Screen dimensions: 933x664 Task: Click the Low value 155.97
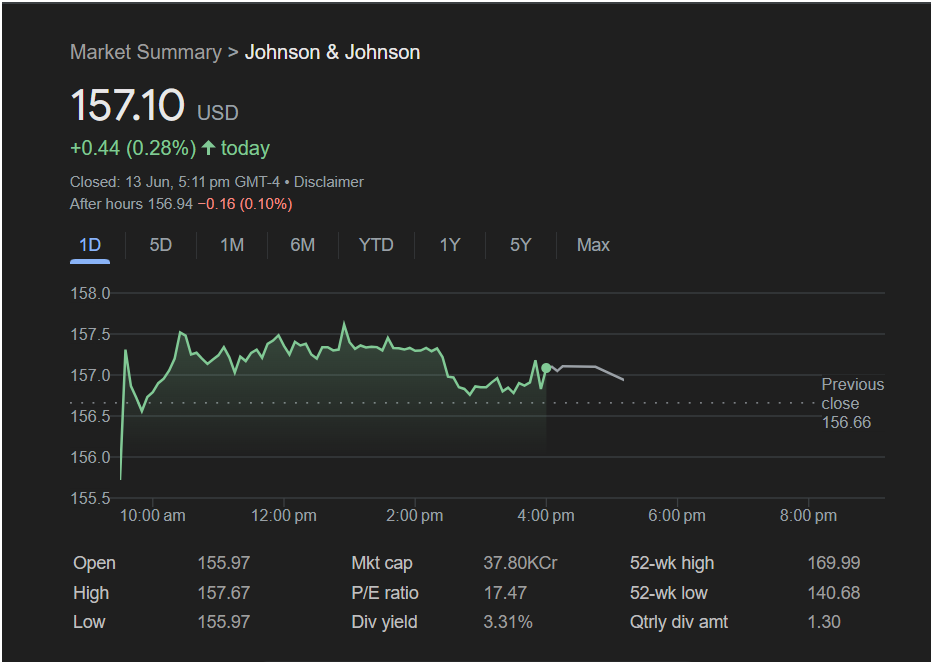[x=224, y=622]
